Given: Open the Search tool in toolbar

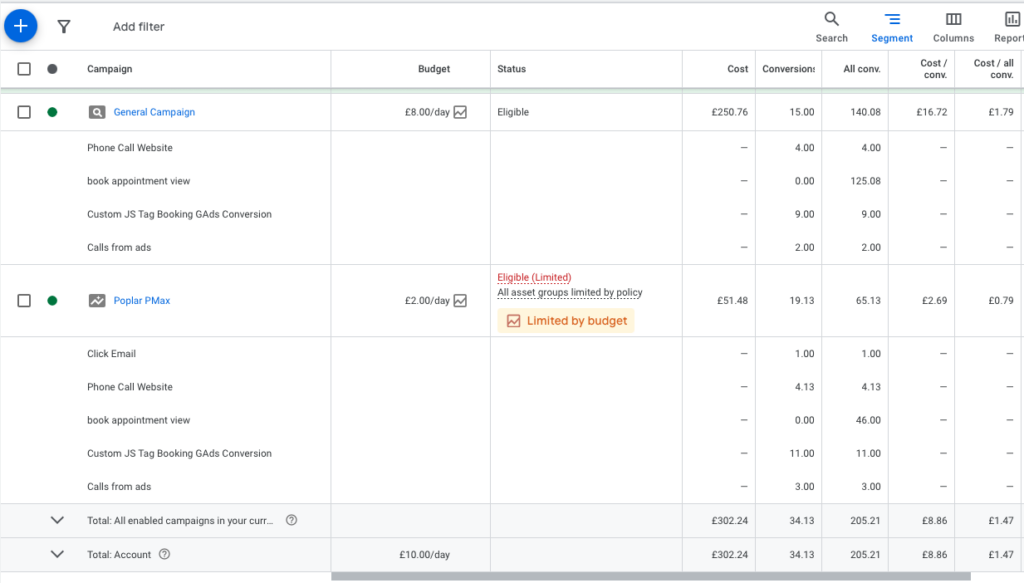Looking at the screenshot, I should pyautogui.click(x=831, y=27).
